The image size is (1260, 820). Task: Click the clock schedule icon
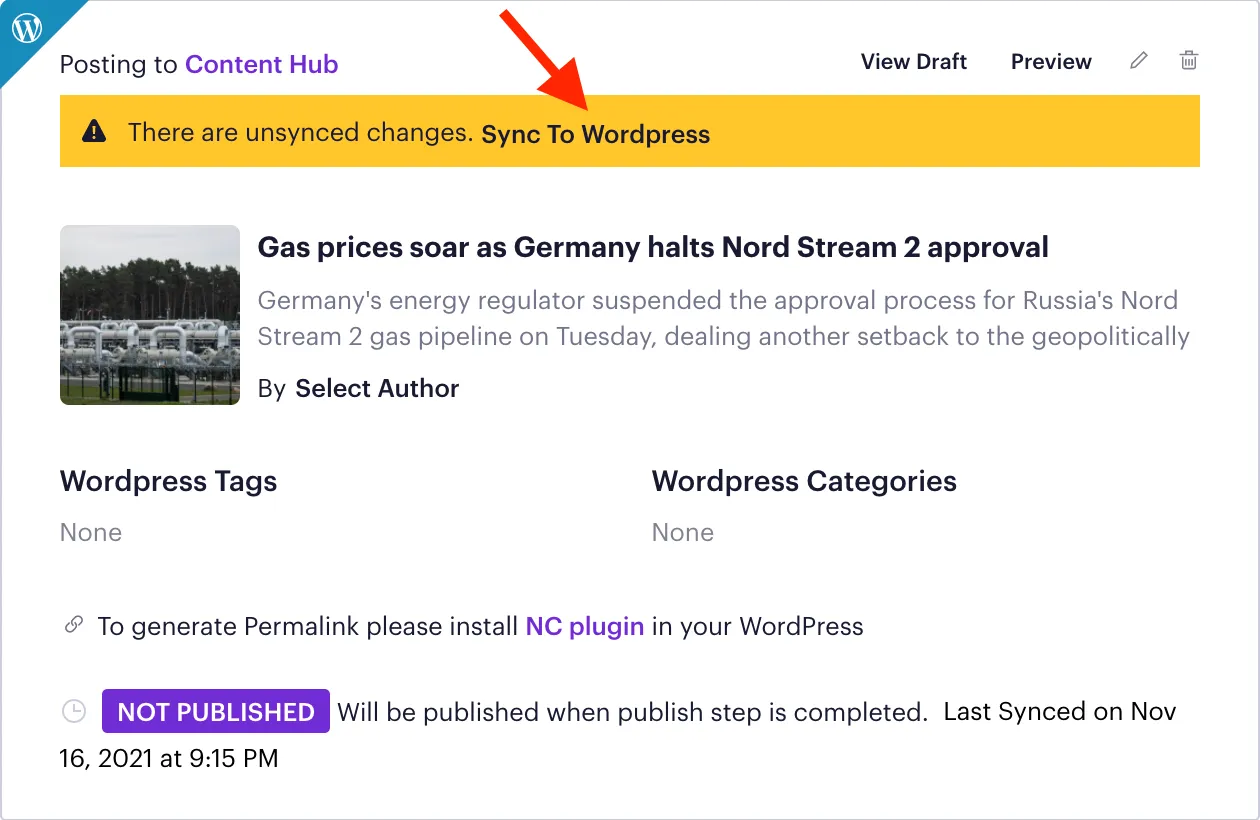pyautogui.click(x=74, y=711)
